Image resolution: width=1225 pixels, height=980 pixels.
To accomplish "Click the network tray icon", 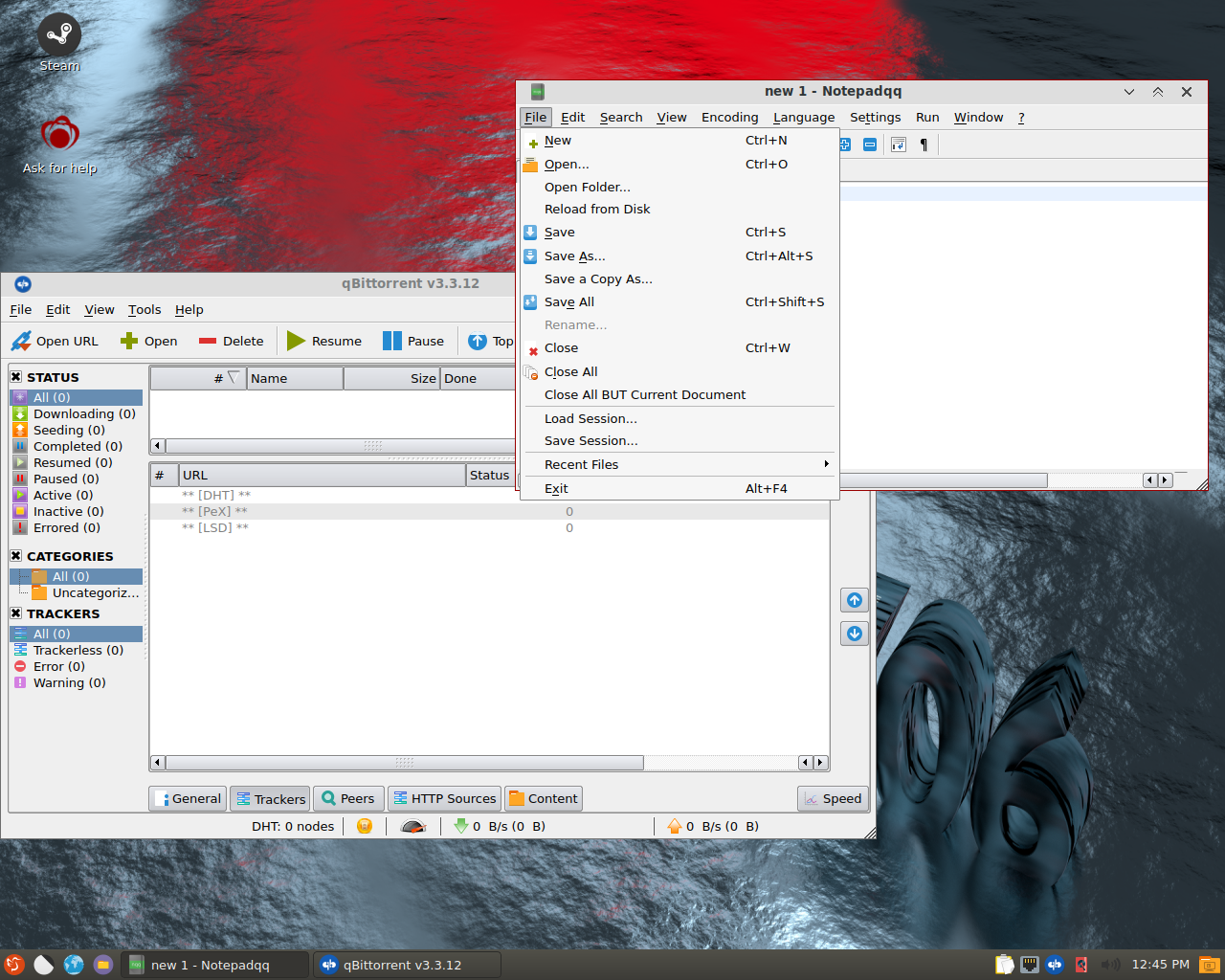I will pyautogui.click(x=1030, y=965).
